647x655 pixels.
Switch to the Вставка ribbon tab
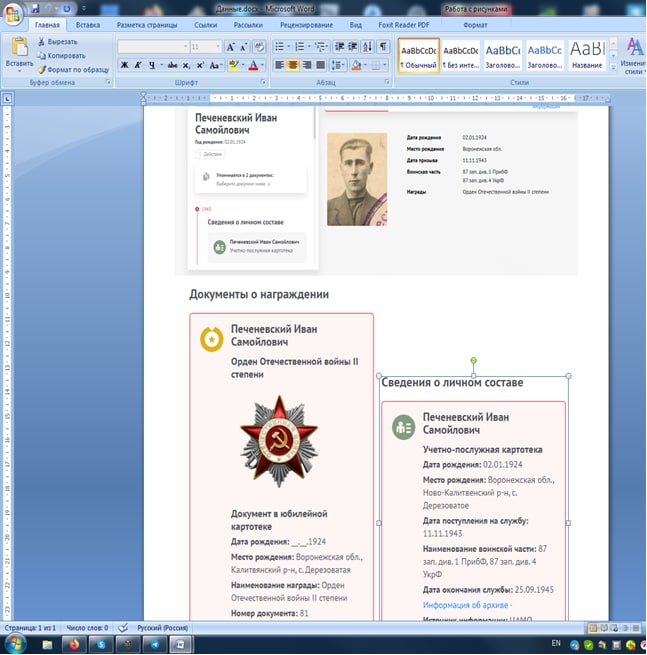click(88, 25)
